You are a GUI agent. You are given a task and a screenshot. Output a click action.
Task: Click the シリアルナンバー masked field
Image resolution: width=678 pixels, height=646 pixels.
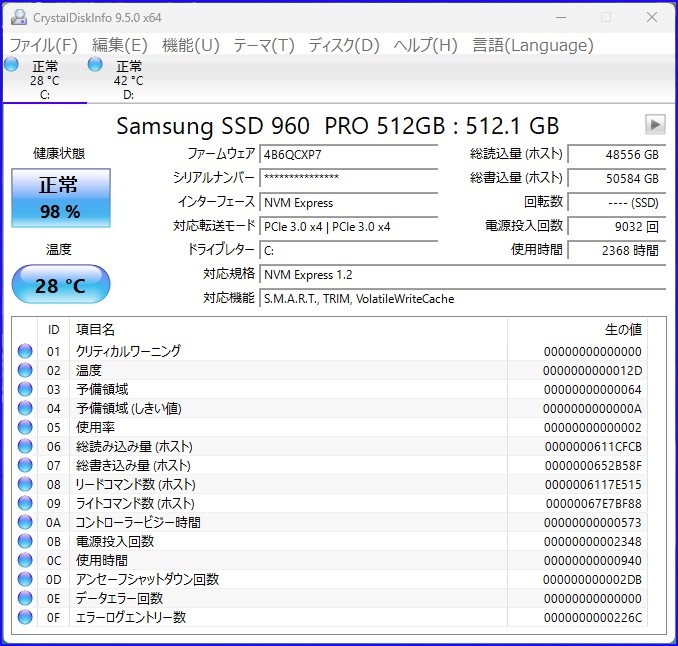[348, 178]
